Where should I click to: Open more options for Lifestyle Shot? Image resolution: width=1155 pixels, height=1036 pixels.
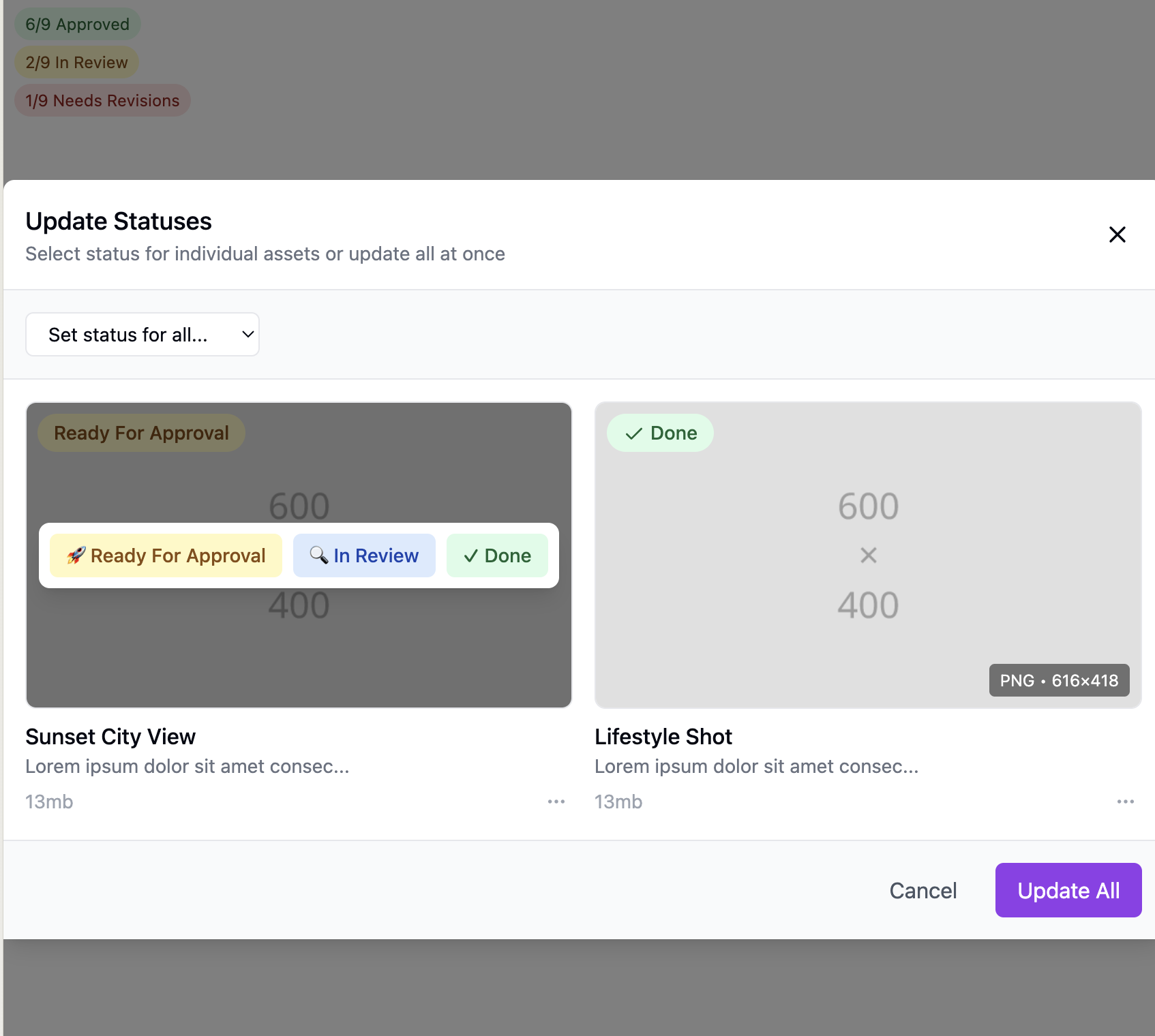1125,802
